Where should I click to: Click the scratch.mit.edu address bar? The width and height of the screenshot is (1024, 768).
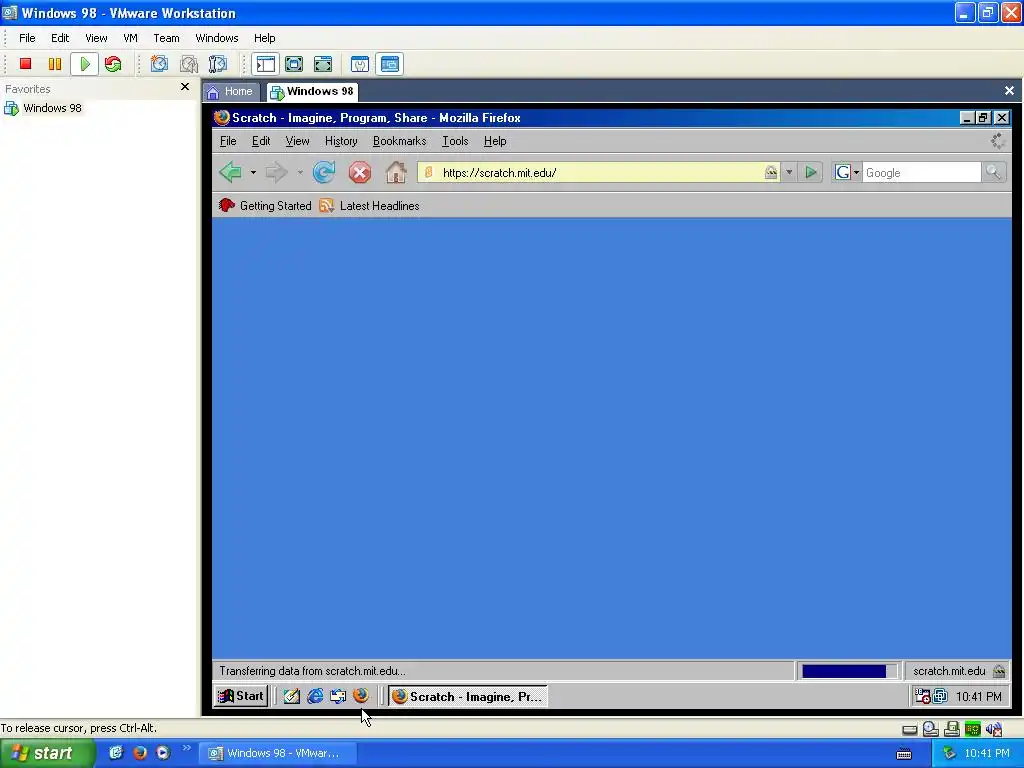tap(598, 172)
